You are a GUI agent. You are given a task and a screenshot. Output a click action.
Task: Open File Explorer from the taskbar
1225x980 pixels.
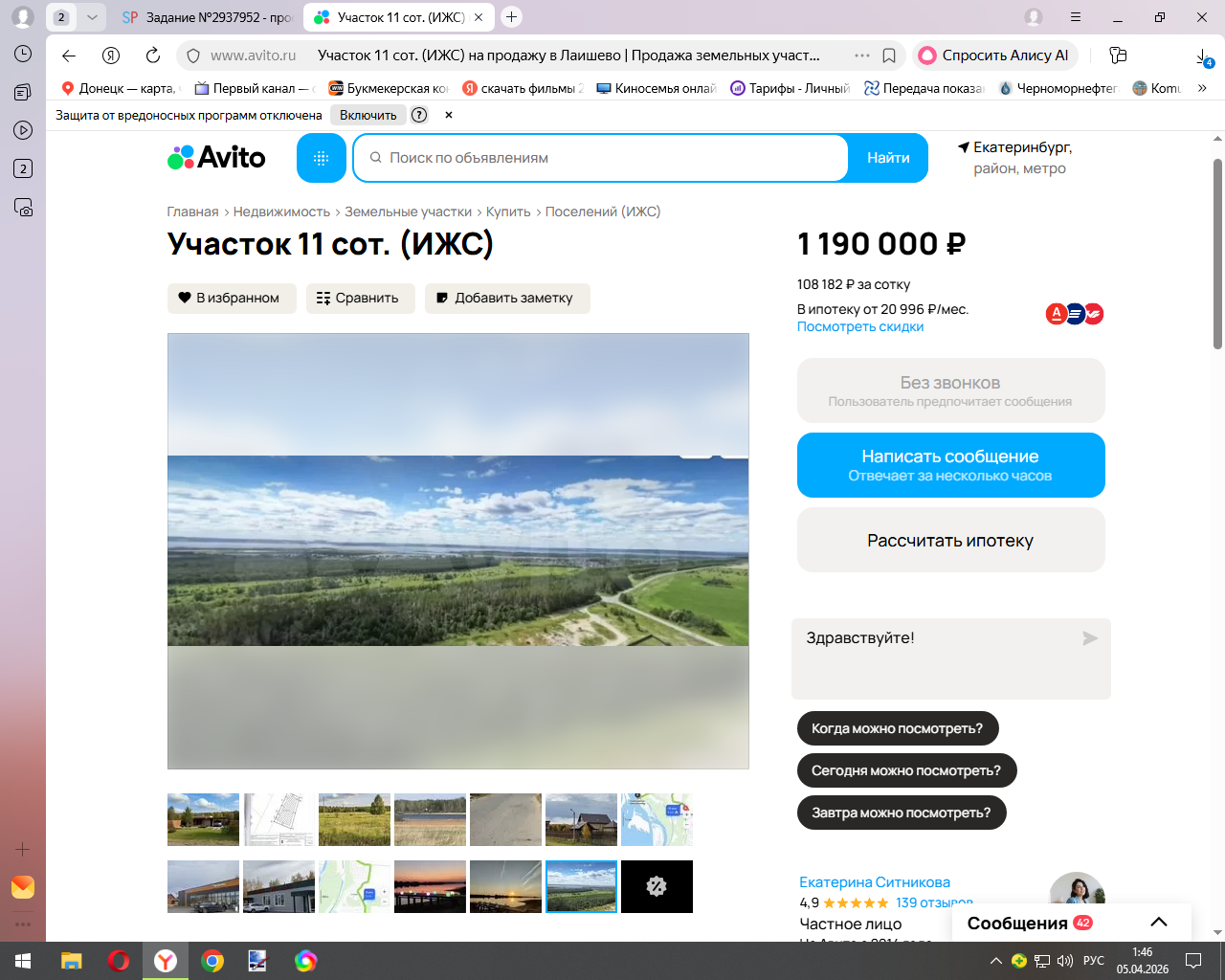(x=72, y=961)
